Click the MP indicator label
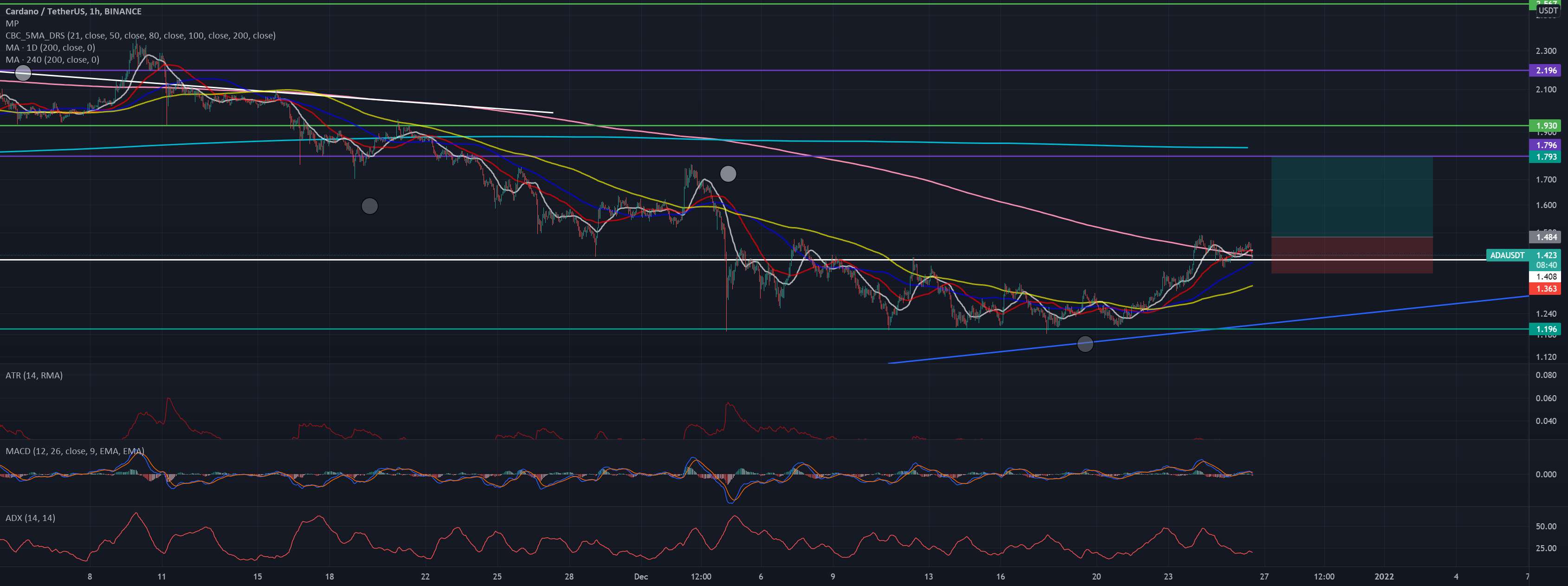 pyautogui.click(x=12, y=23)
